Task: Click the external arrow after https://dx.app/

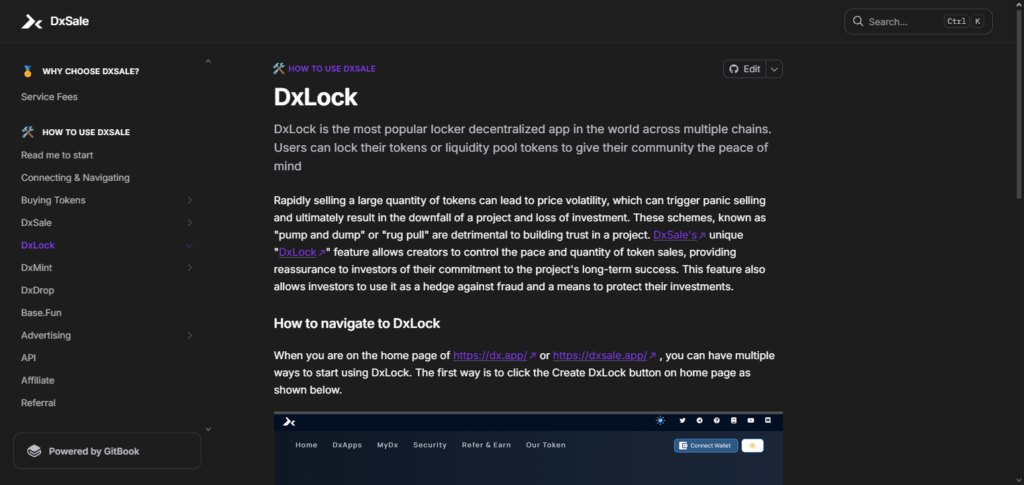Action: [x=532, y=356]
